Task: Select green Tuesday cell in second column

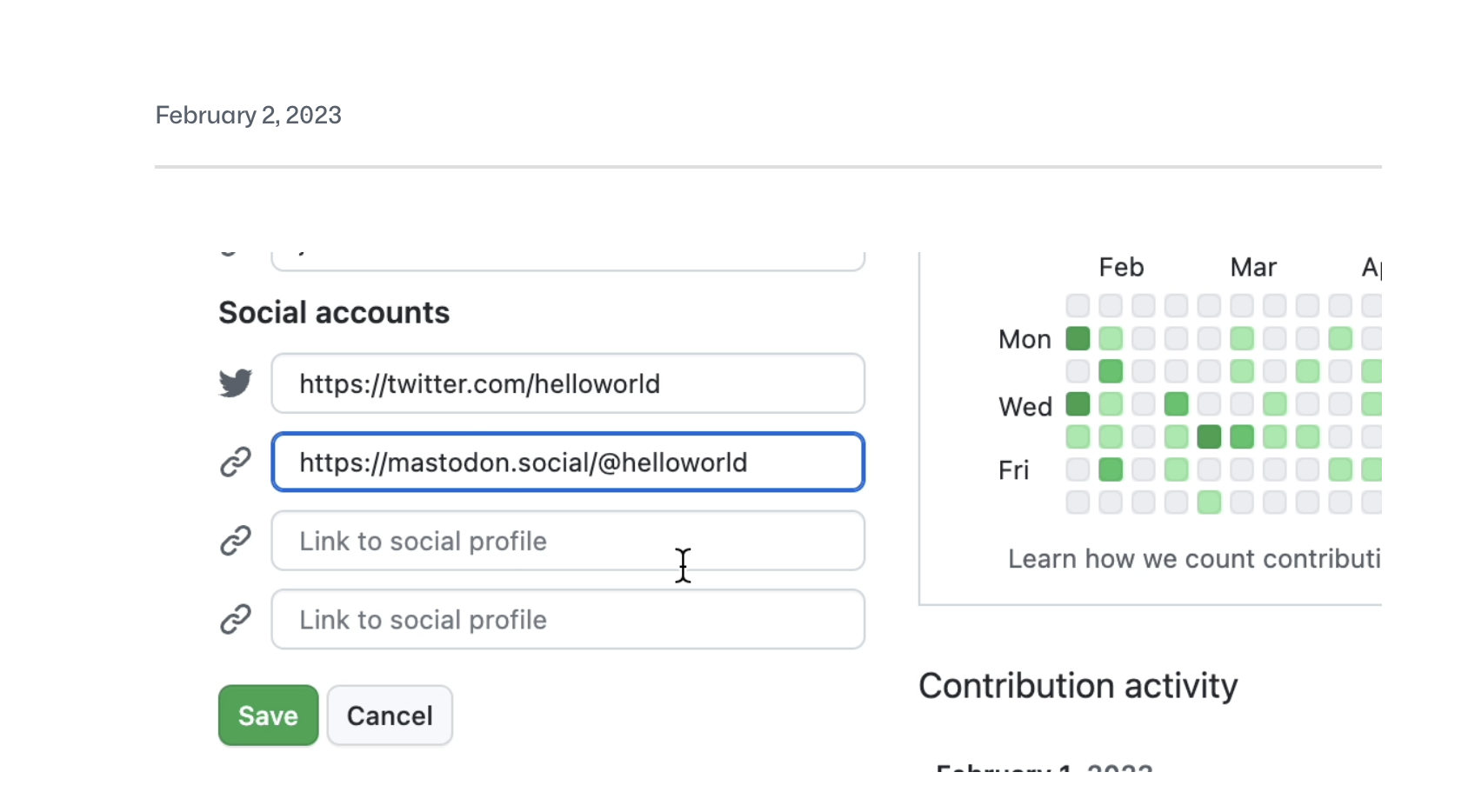Action: click(x=1111, y=371)
